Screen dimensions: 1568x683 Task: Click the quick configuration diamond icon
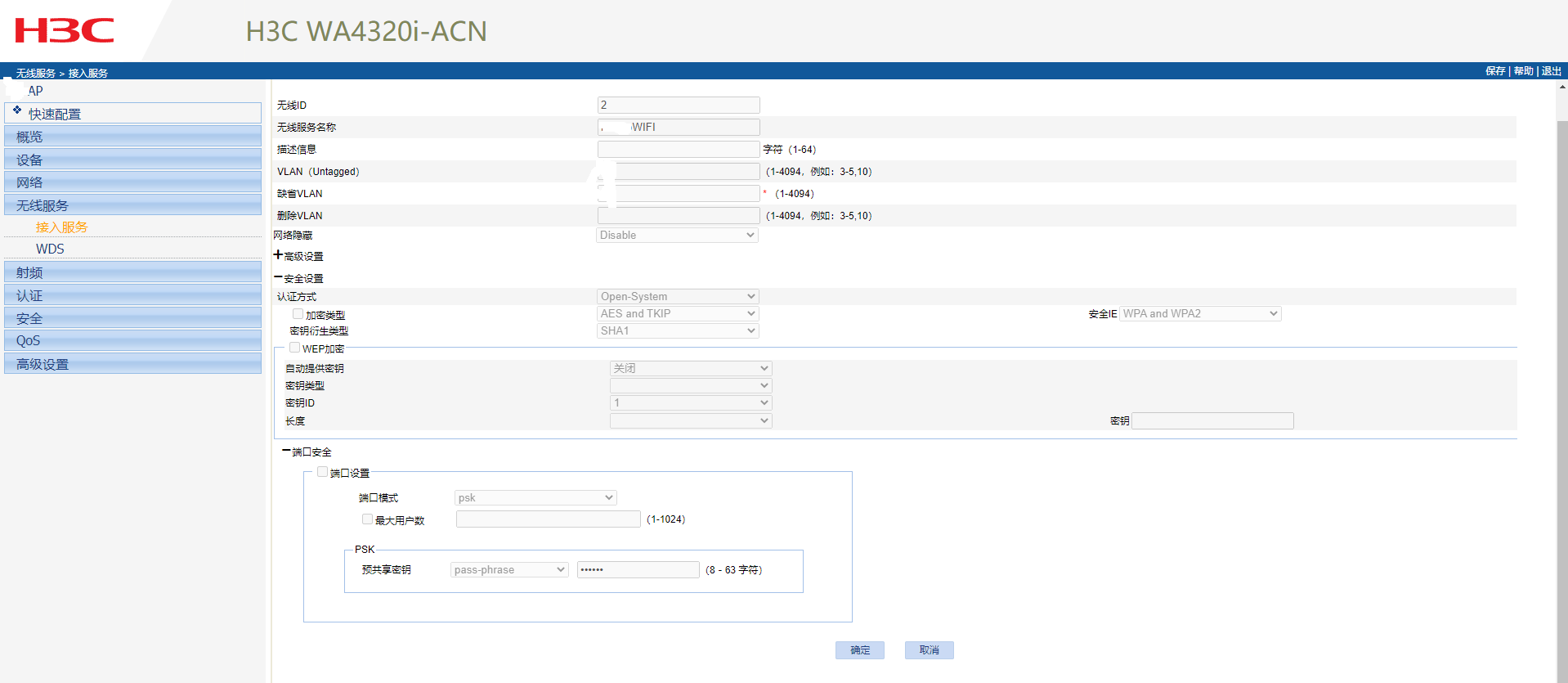pos(17,110)
